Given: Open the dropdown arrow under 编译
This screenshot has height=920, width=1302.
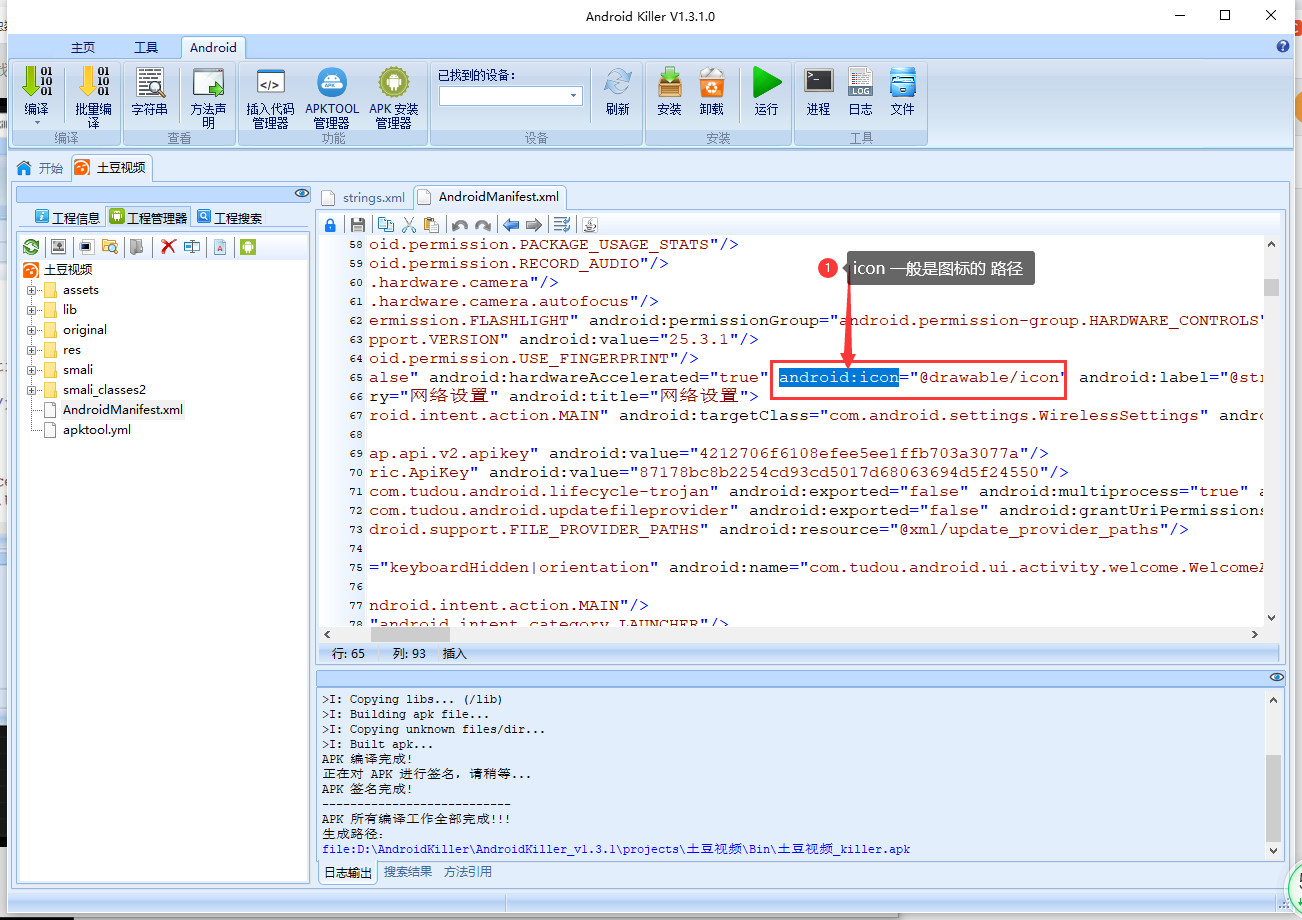Looking at the screenshot, I should tap(37, 123).
